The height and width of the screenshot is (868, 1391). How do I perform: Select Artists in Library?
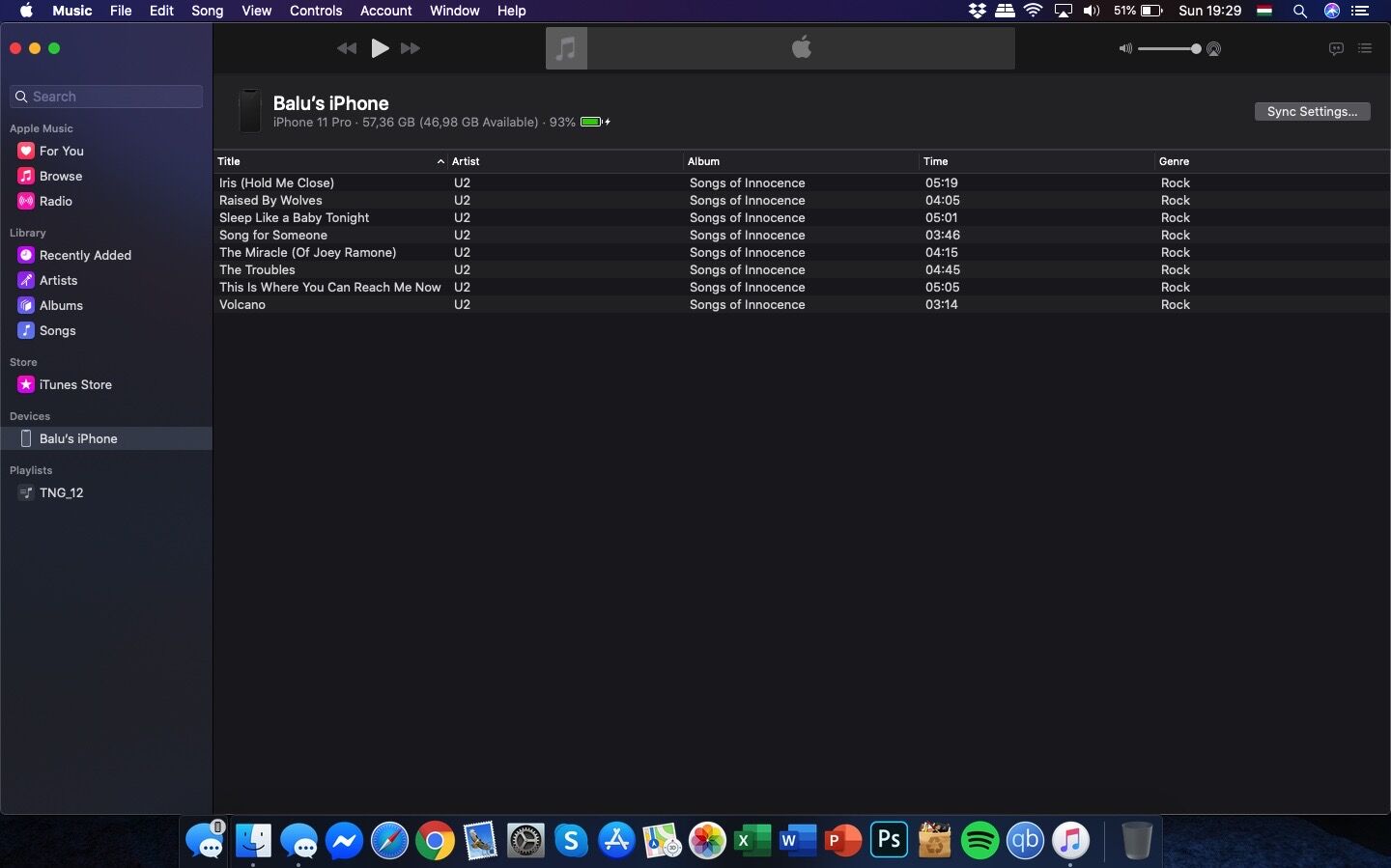(58, 280)
